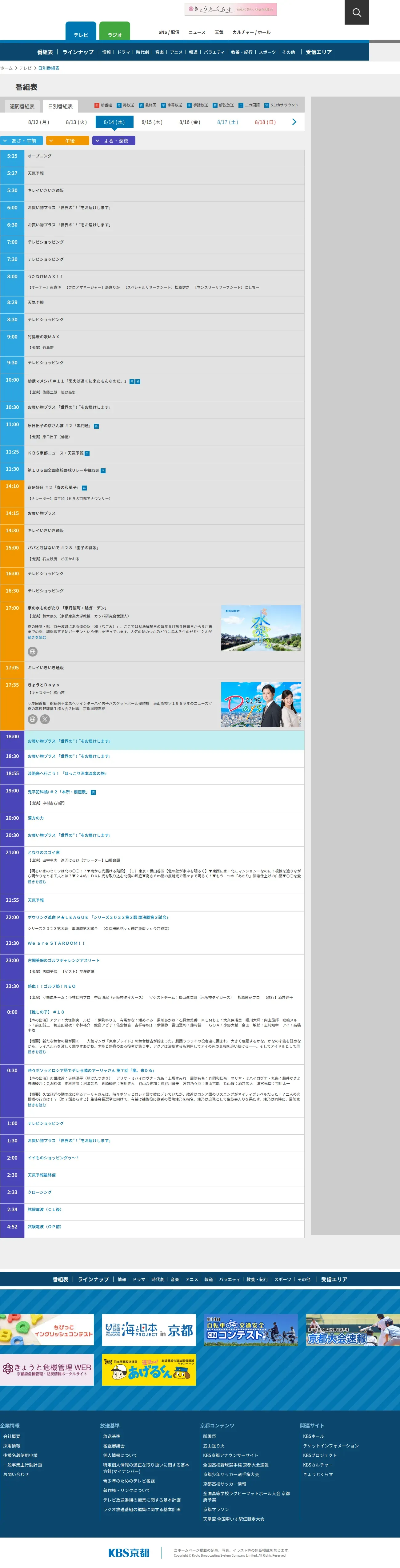This screenshot has width=400, height=1568.
Task: Open スポーツ in the lower menu bar
Action: 282,1280
